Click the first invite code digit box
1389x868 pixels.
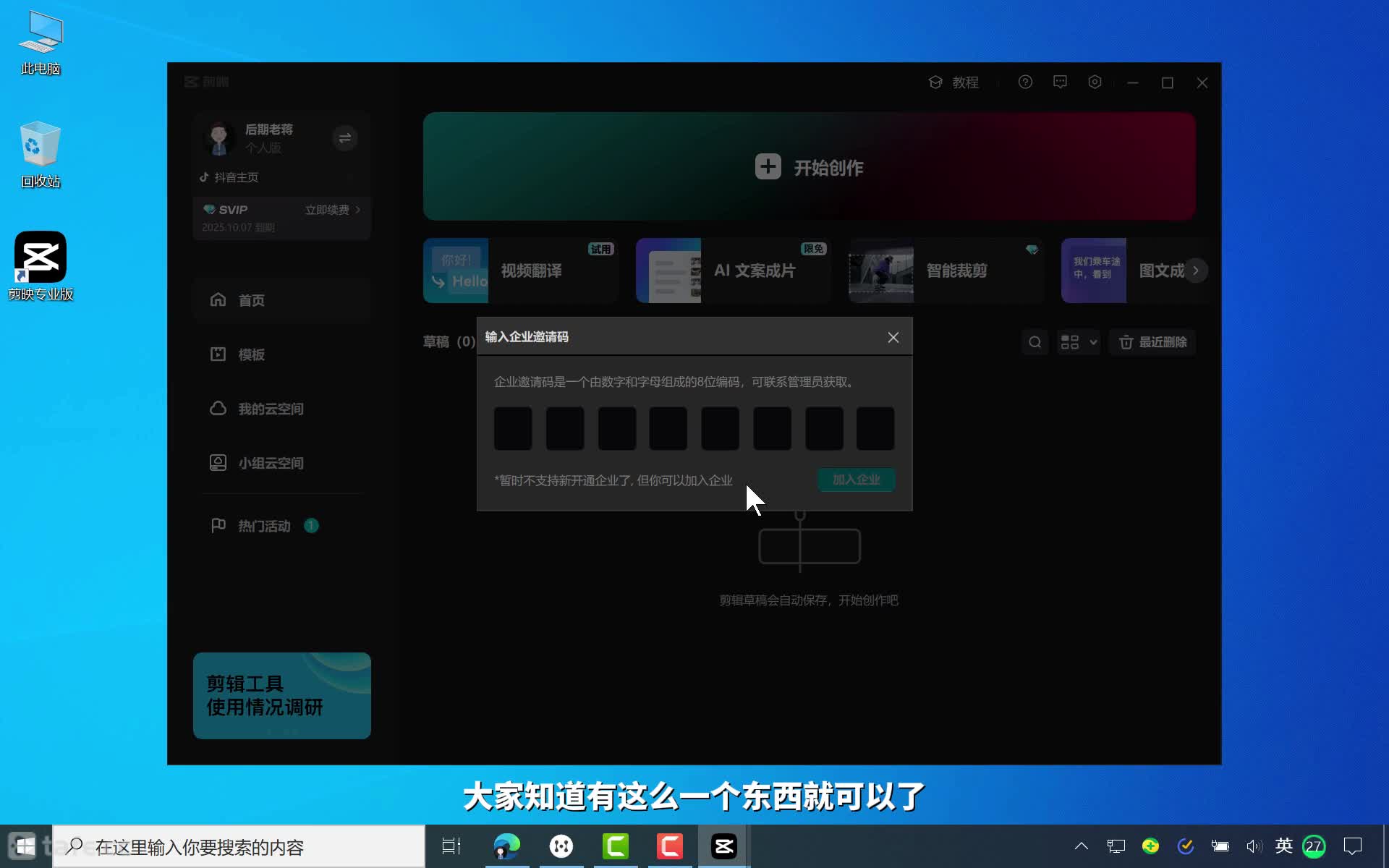tap(513, 428)
